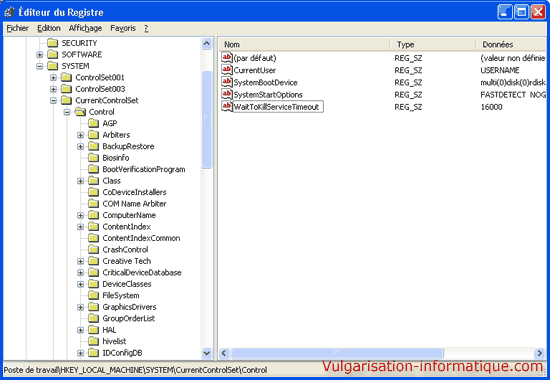Open the Affichage menu
Image resolution: width=550 pixels, height=380 pixels.
coord(85,28)
